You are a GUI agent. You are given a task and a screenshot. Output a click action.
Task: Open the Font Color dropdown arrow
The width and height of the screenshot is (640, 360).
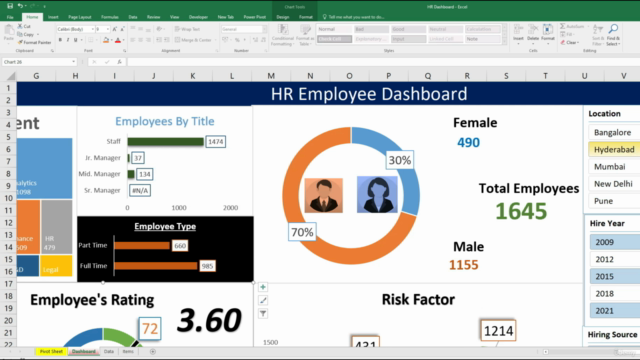coord(123,40)
